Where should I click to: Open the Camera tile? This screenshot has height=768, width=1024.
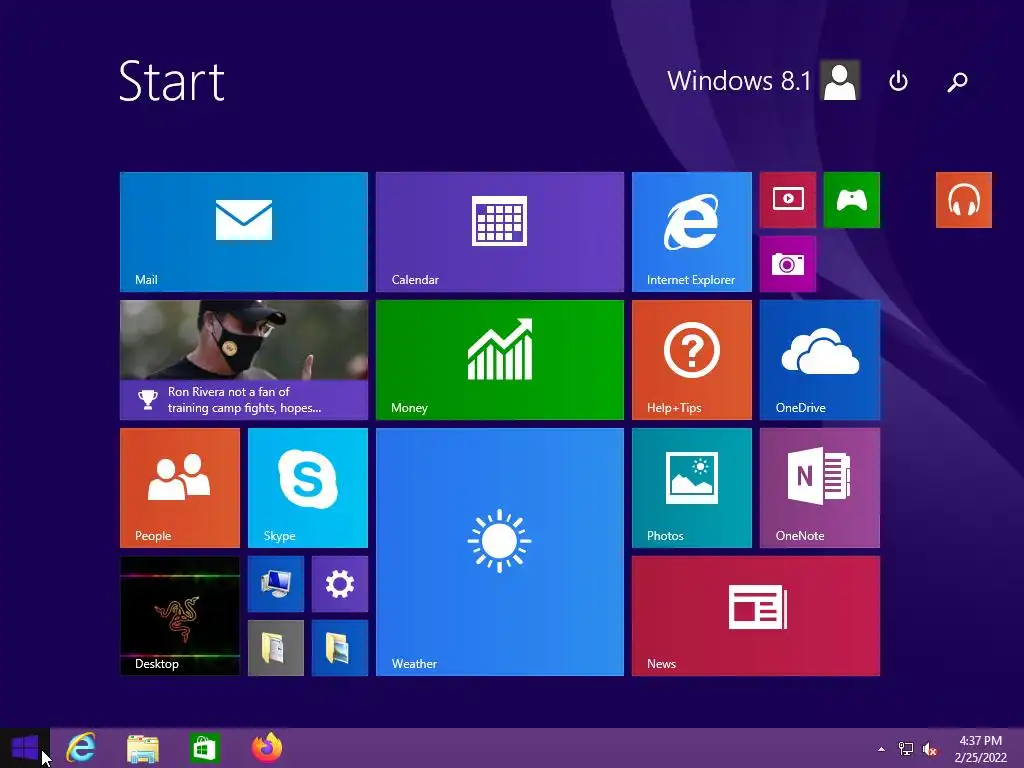coord(788,264)
